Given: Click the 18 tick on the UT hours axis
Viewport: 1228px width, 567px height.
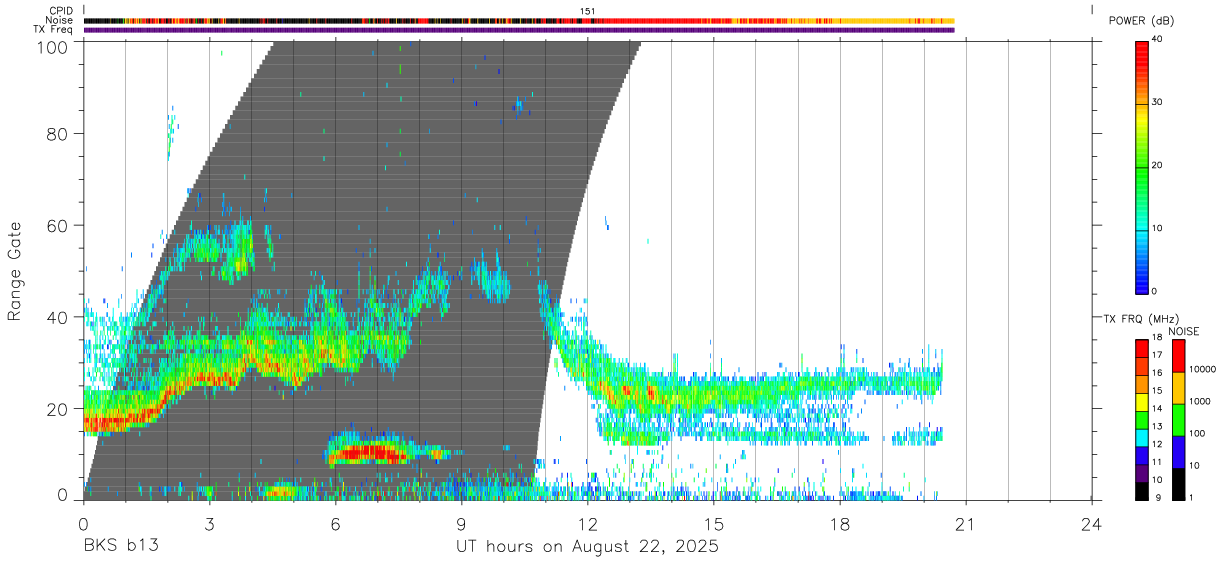Looking at the screenshot, I should [840, 523].
